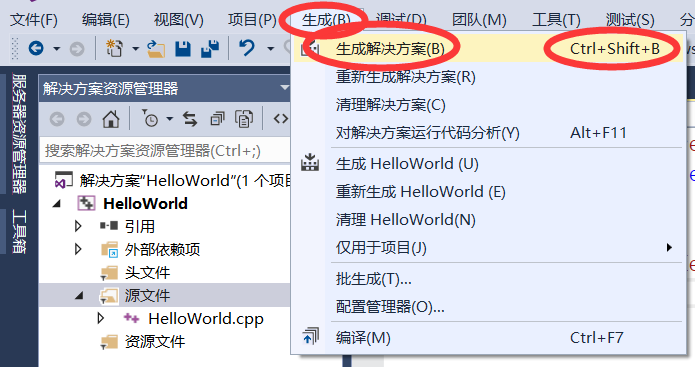Select 生成解决方案(B) menu entry
This screenshot has width=695, height=367.
click(488, 48)
